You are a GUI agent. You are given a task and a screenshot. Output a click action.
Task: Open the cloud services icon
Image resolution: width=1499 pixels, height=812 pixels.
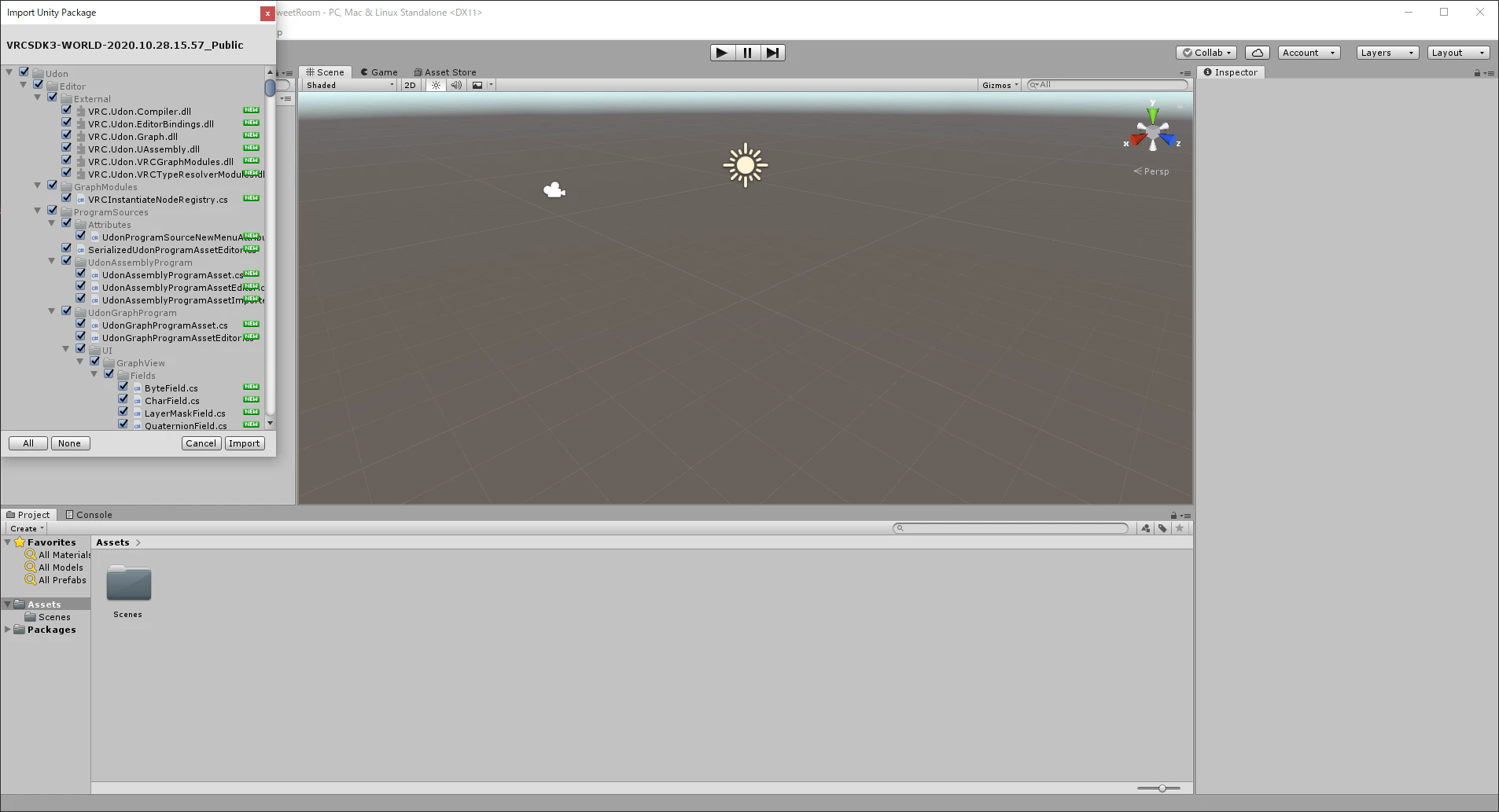(x=1257, y=53)
